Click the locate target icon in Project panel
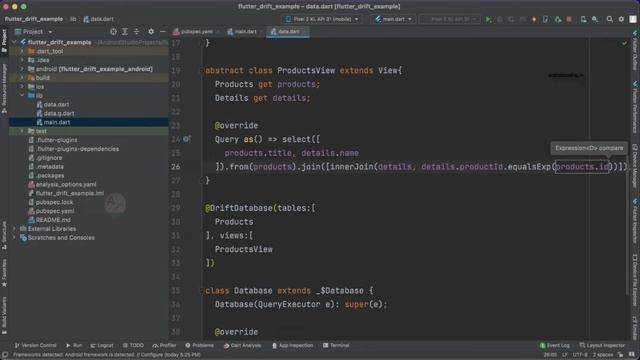Screen dimensions: 640x360 point(113,31)
